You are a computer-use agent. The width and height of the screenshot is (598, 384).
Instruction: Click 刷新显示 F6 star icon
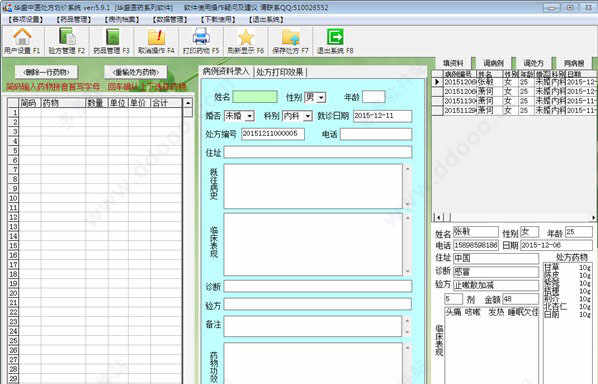(x=246, y=41)
